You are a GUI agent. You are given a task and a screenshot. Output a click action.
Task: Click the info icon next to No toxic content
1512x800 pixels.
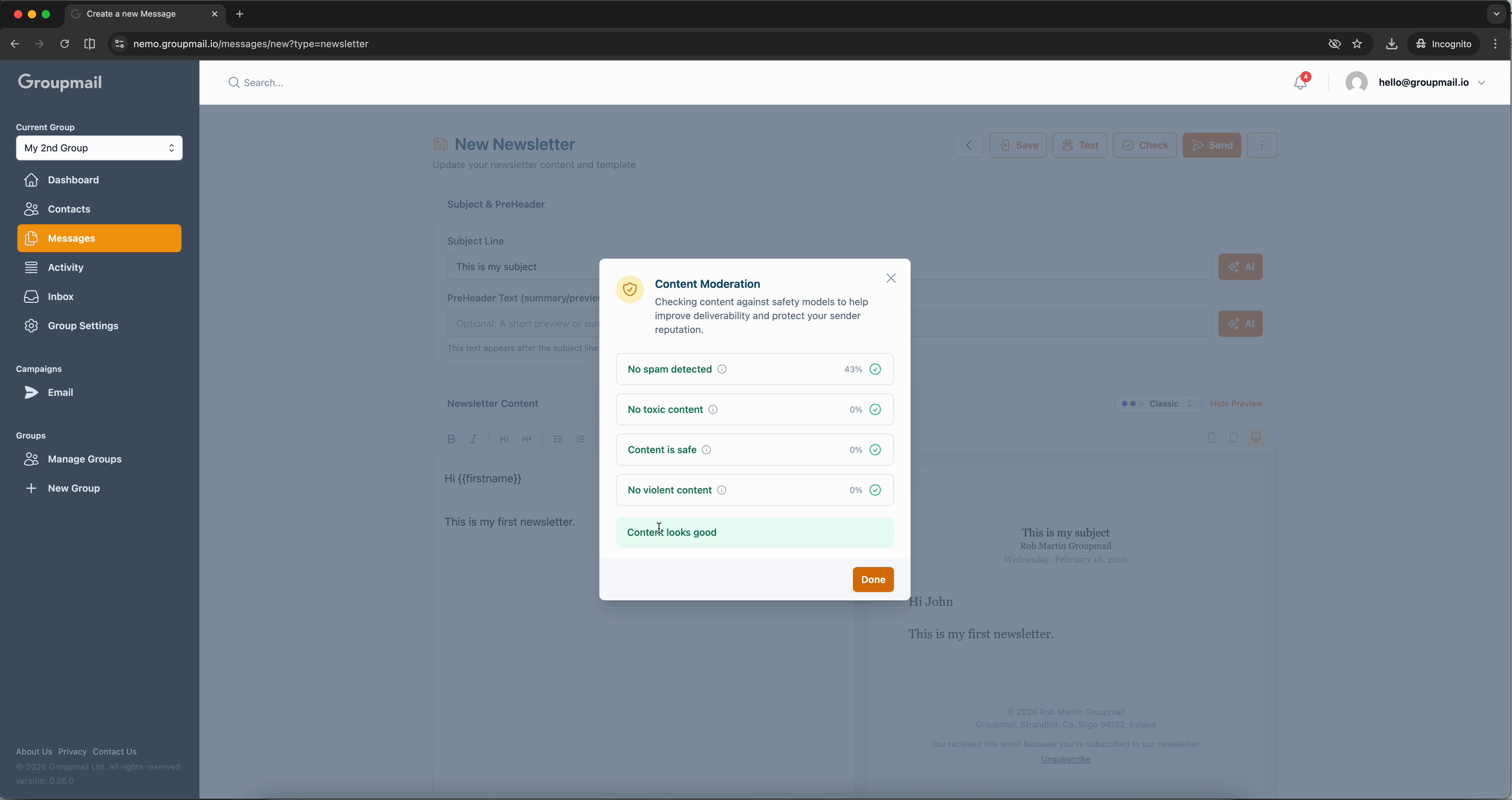tap(712, 410)
